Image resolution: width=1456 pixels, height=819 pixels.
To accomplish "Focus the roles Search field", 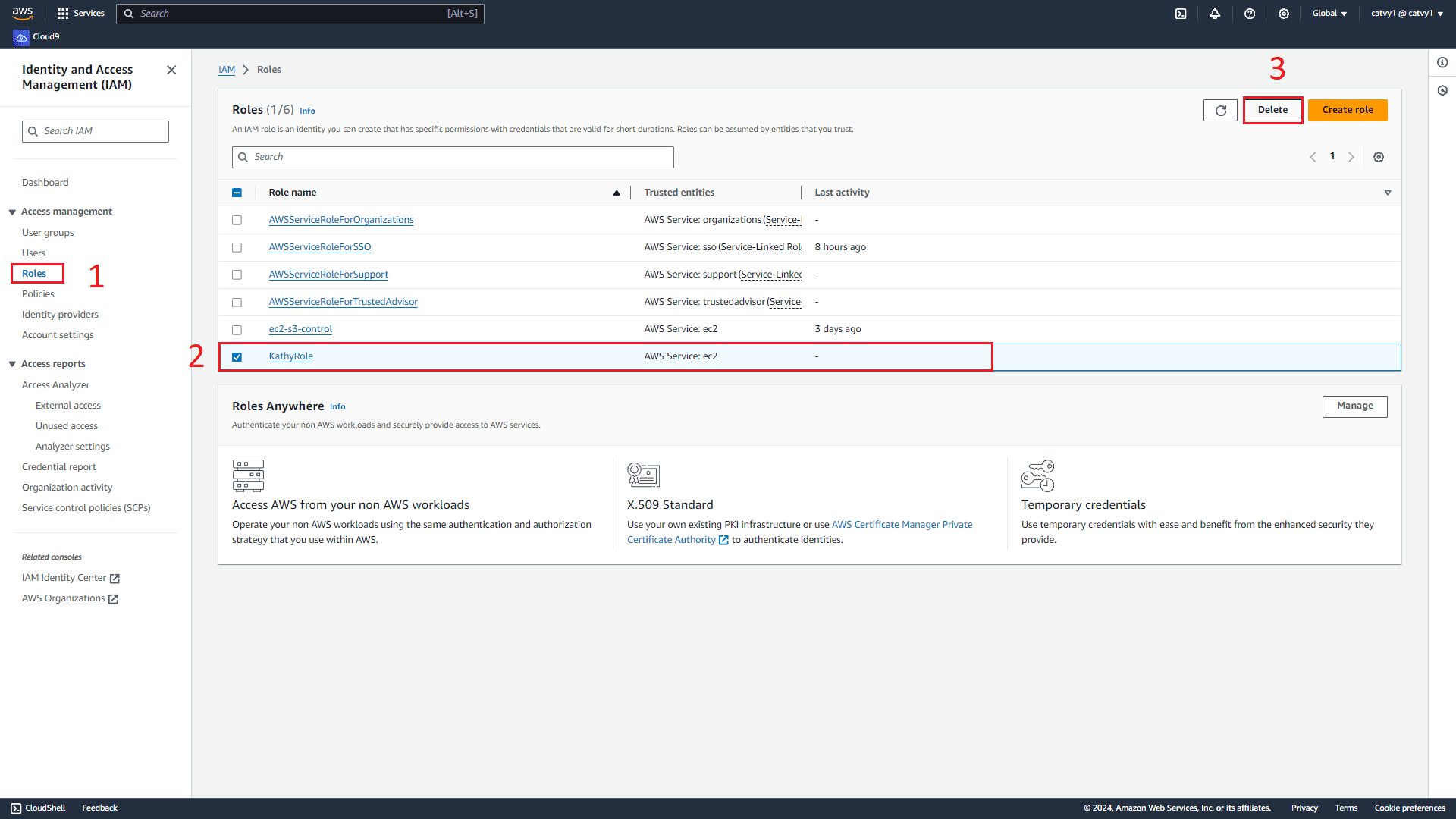I will tap(453, 157).
